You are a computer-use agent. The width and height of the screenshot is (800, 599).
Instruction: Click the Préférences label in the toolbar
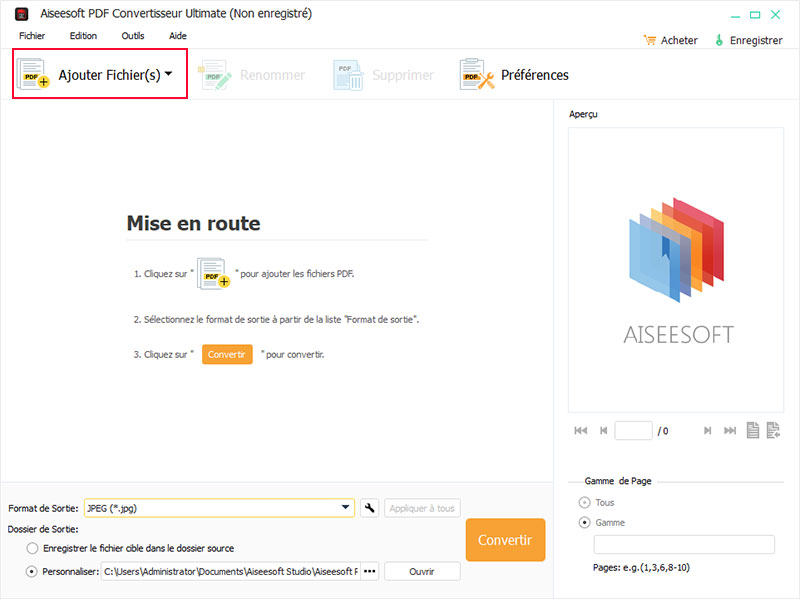535,75
